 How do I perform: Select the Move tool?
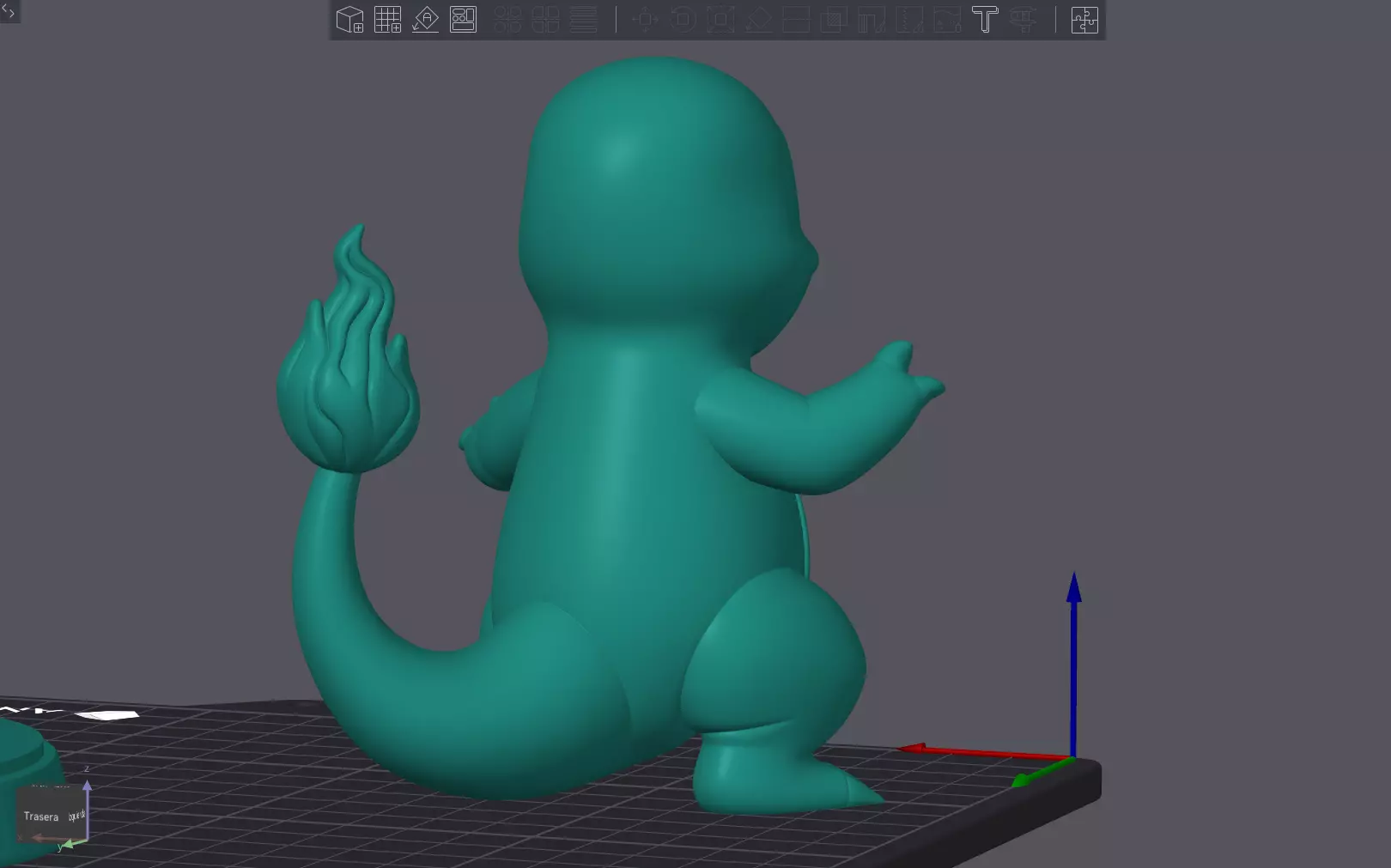(645, 19)
